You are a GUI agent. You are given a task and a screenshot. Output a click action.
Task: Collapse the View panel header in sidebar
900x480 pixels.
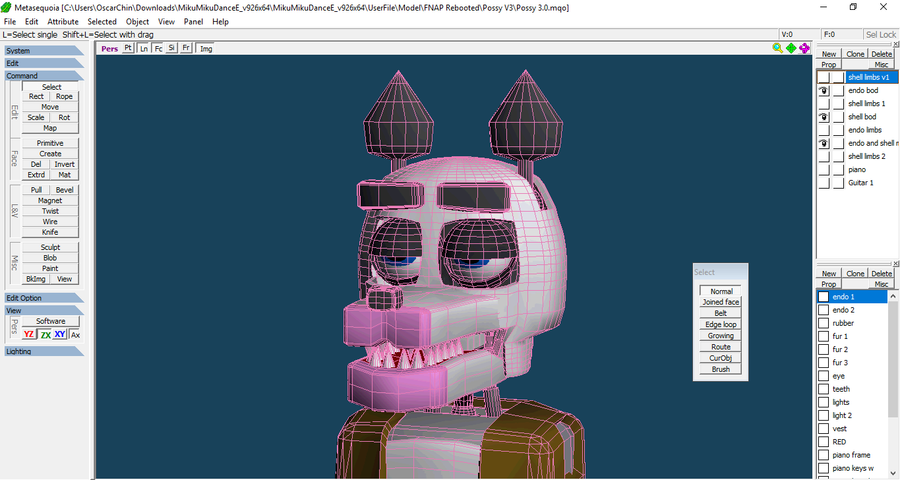point(44,310)
